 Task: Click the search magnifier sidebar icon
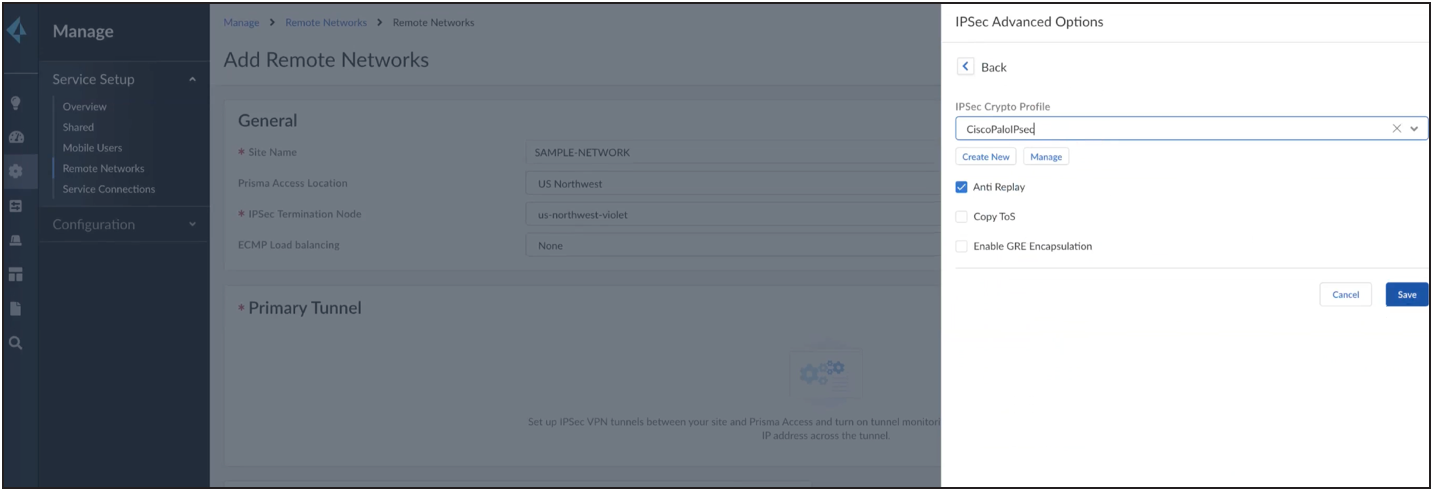(17, 343)
